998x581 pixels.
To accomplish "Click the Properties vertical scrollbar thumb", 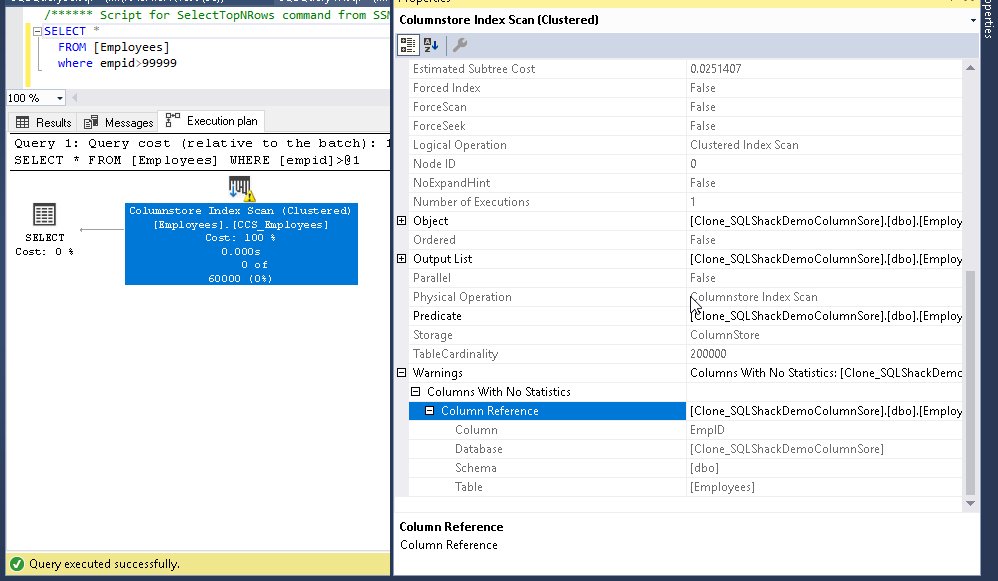I will 970,382.
